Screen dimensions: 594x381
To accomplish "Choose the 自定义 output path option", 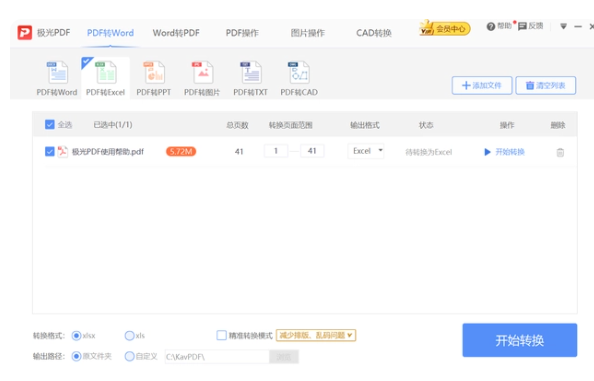I will [x=130, y=356].
